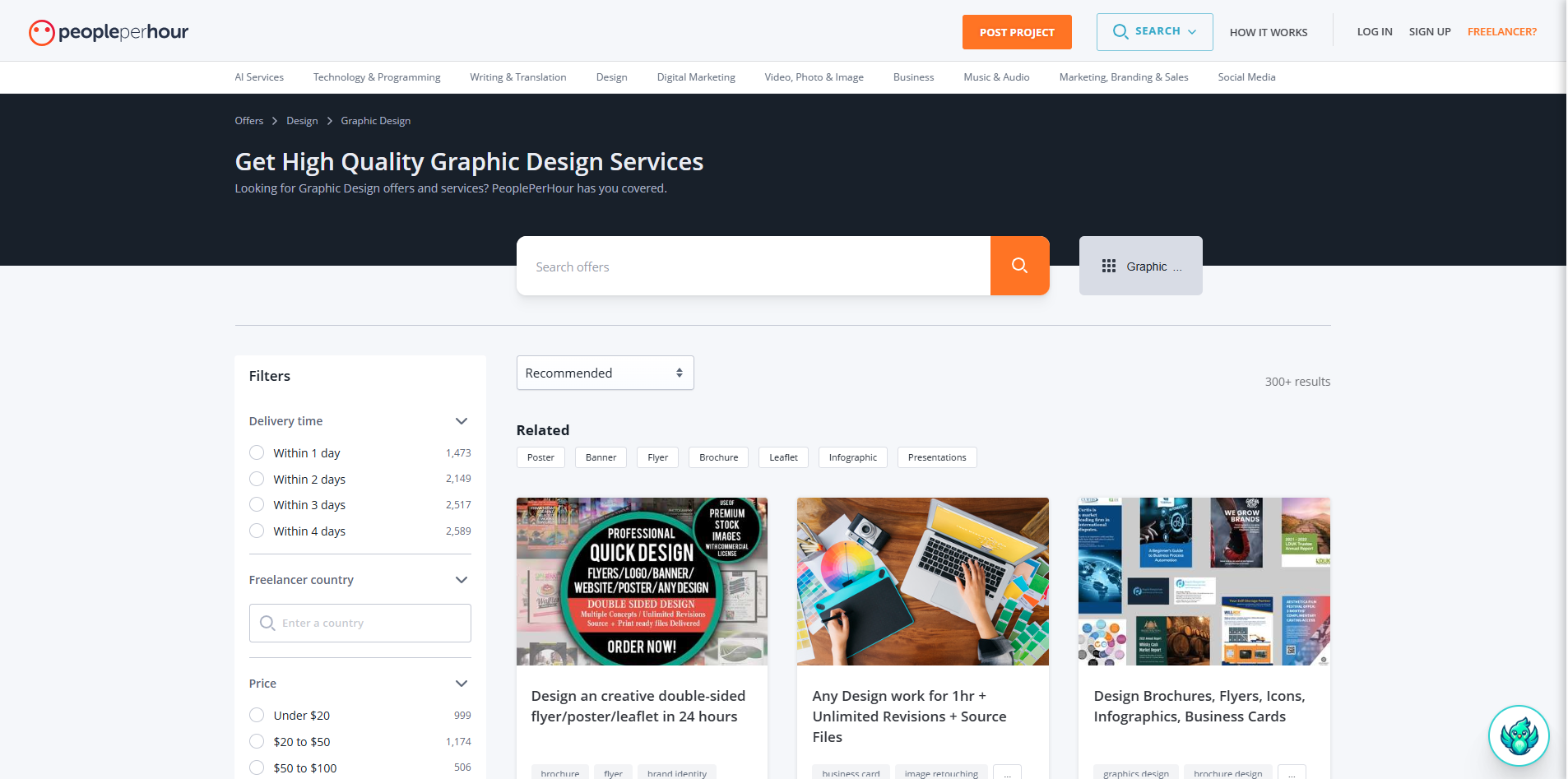The image size is (1568, 779).
Task: Open Any Design work for 1hr offer title
Action: click(x=909, y=716)
